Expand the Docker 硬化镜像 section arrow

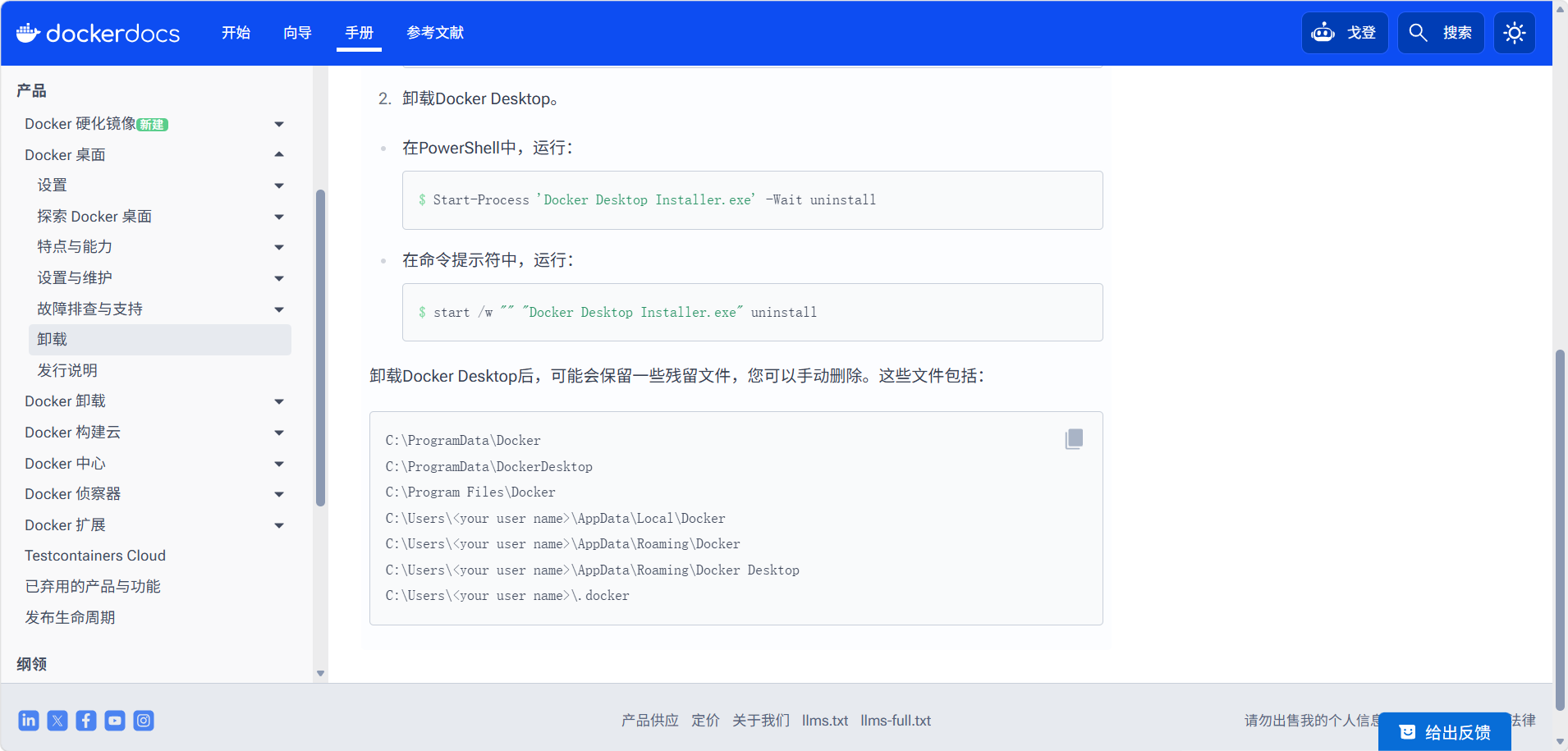(279, 124)
